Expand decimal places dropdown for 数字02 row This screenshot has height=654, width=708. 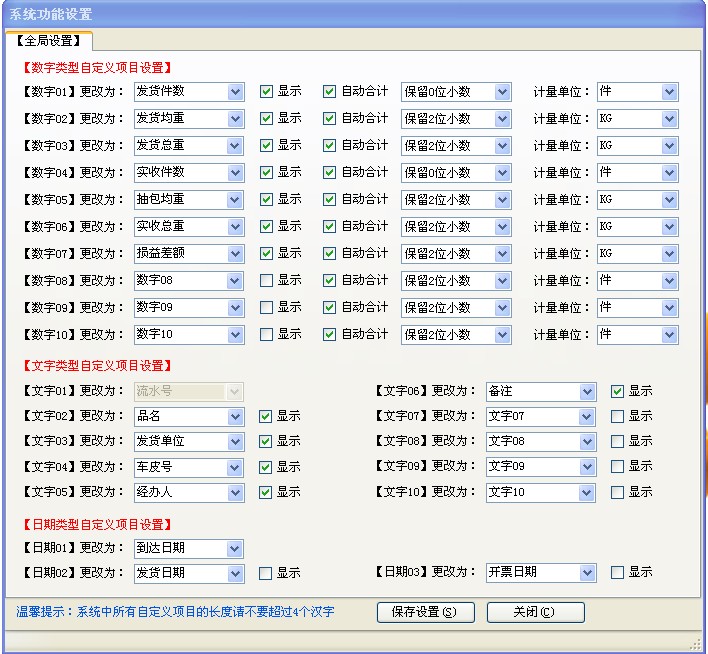click(x=502, y=119)
